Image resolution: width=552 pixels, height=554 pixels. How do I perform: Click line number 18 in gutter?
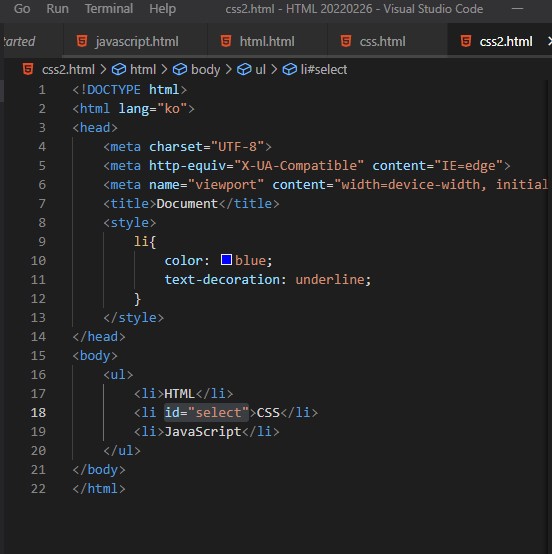tap(38, 412)
